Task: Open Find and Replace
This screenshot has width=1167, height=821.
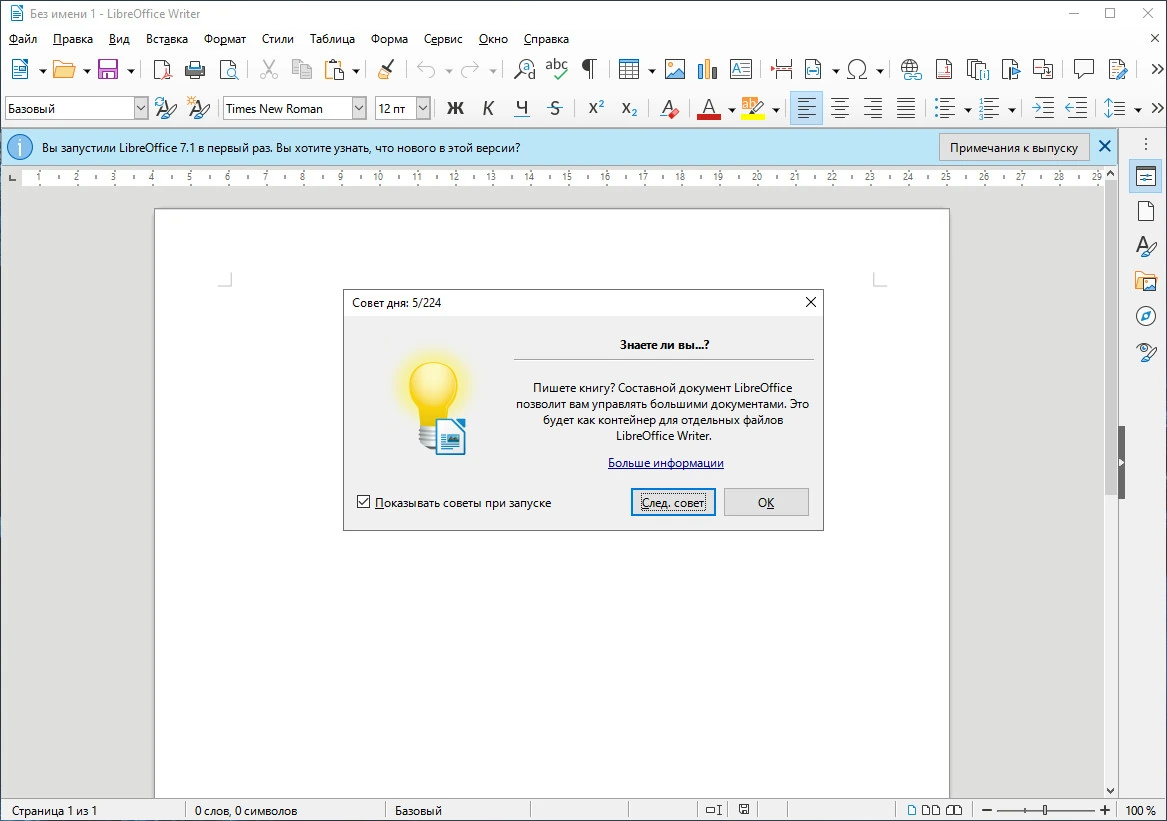Action: coord(525,70)
